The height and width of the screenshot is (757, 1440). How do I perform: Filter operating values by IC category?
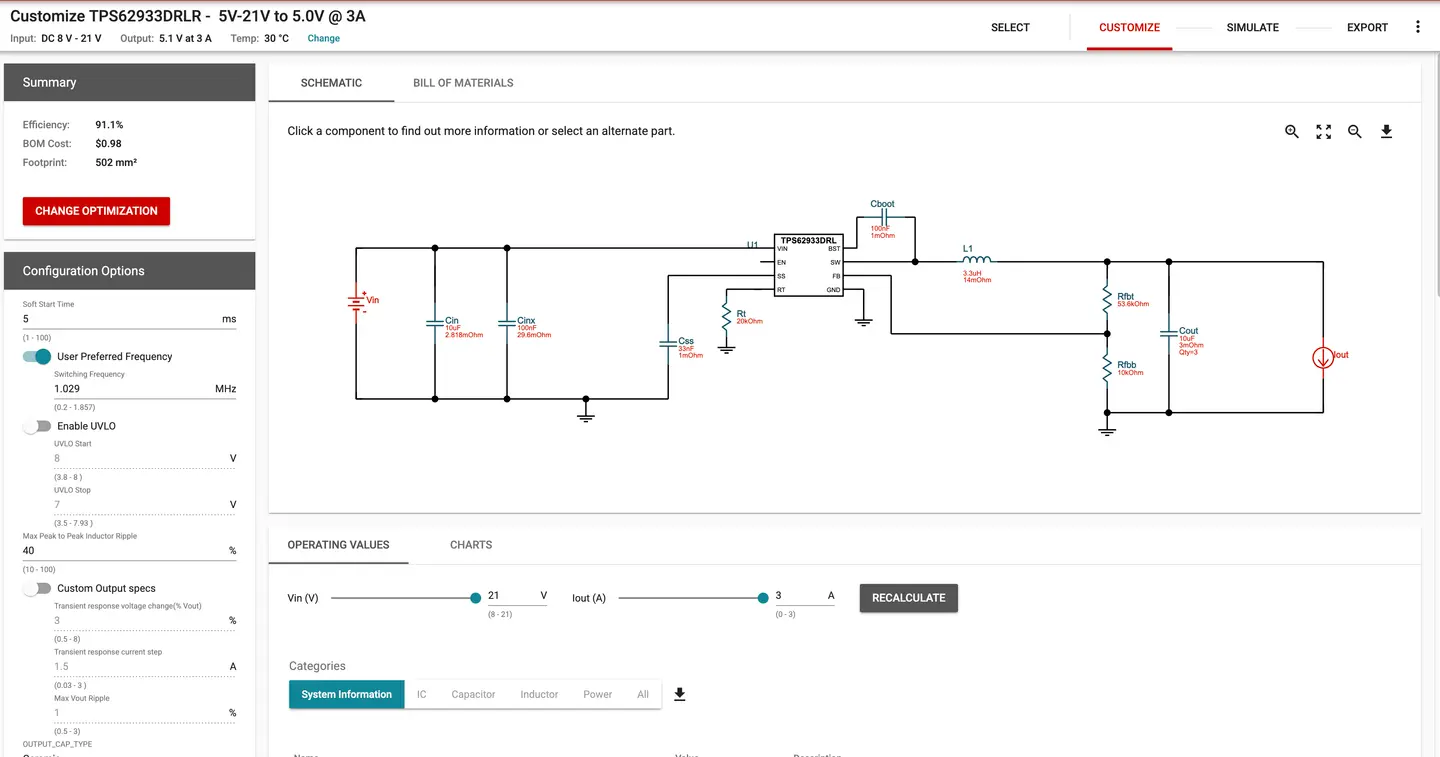(x=422, y=694)
